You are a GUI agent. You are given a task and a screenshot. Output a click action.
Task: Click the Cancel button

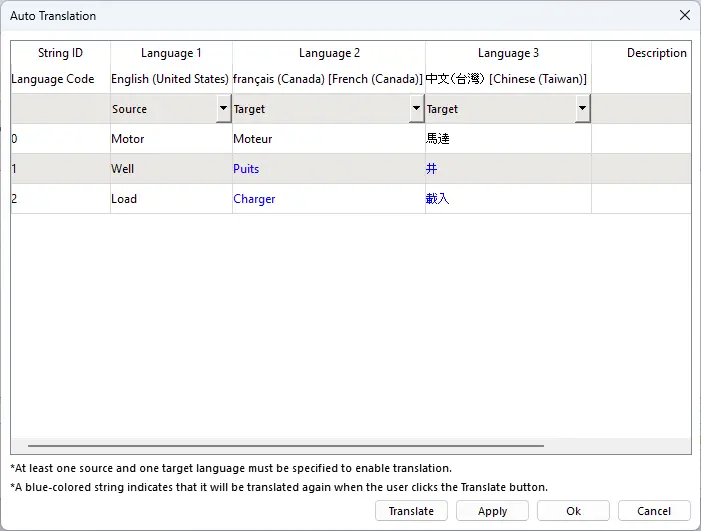pos(654,511)
